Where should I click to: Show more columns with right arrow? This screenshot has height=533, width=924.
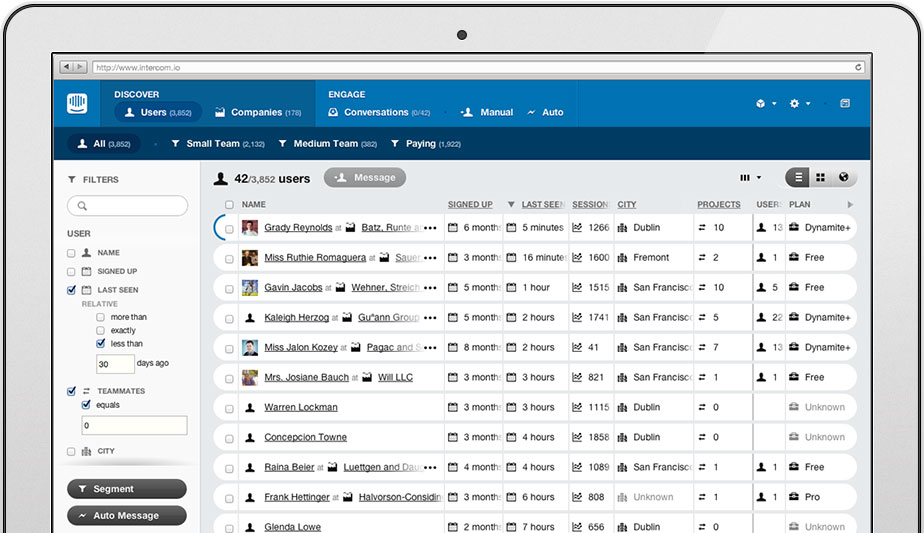pyautogui.click(x=850, y=205)
